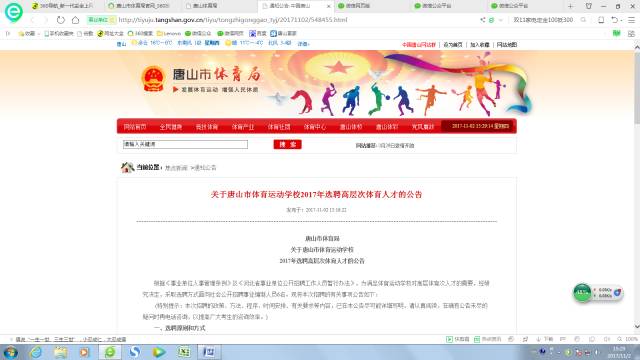Open a new tab with the plus button

click(571, 6)
